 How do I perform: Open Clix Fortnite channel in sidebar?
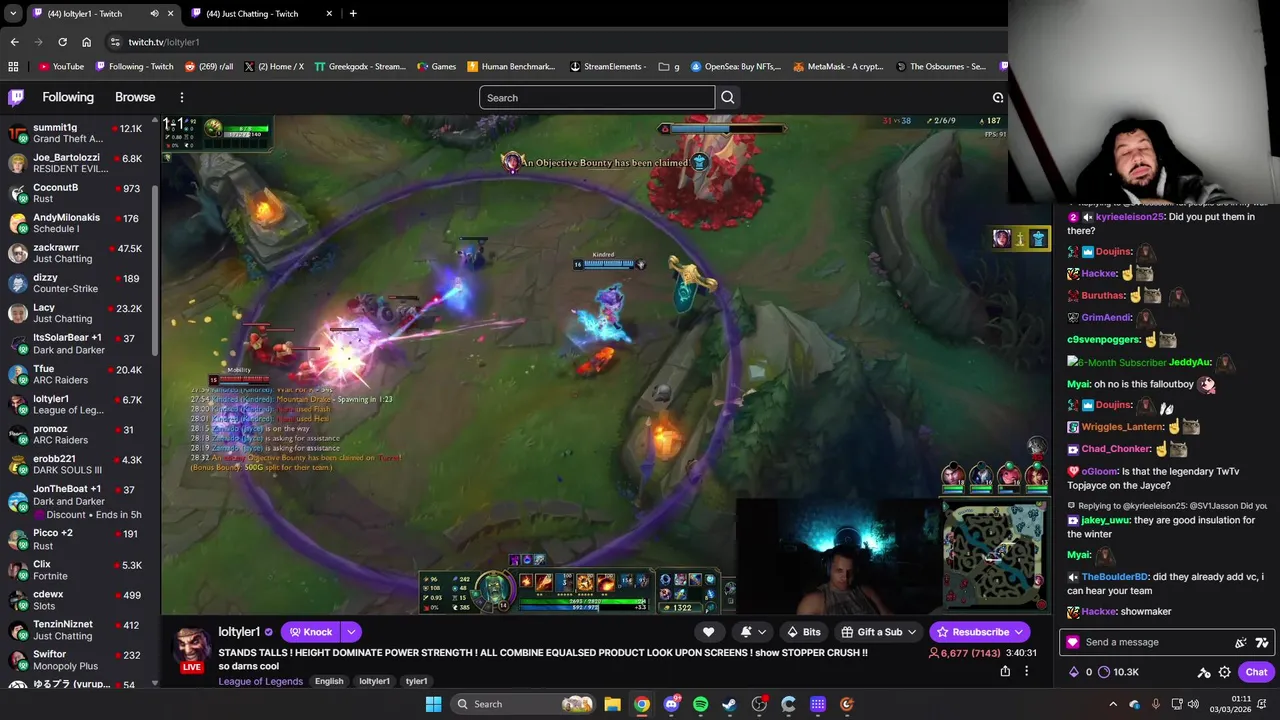80,570
